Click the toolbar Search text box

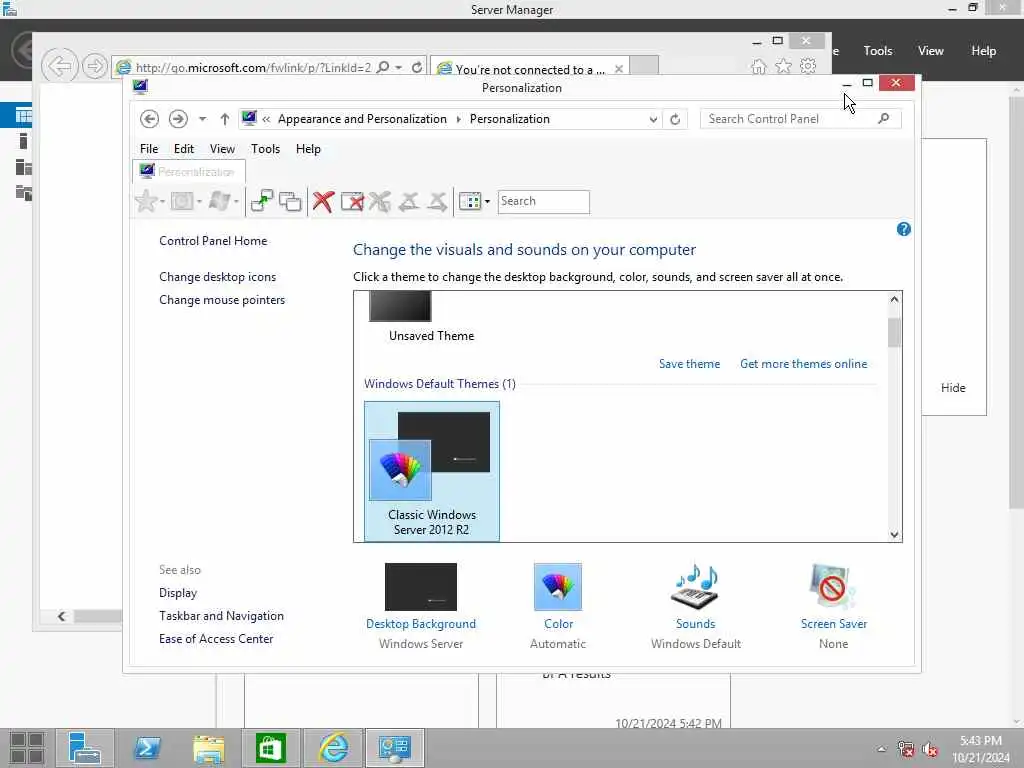tap(543, 201)
